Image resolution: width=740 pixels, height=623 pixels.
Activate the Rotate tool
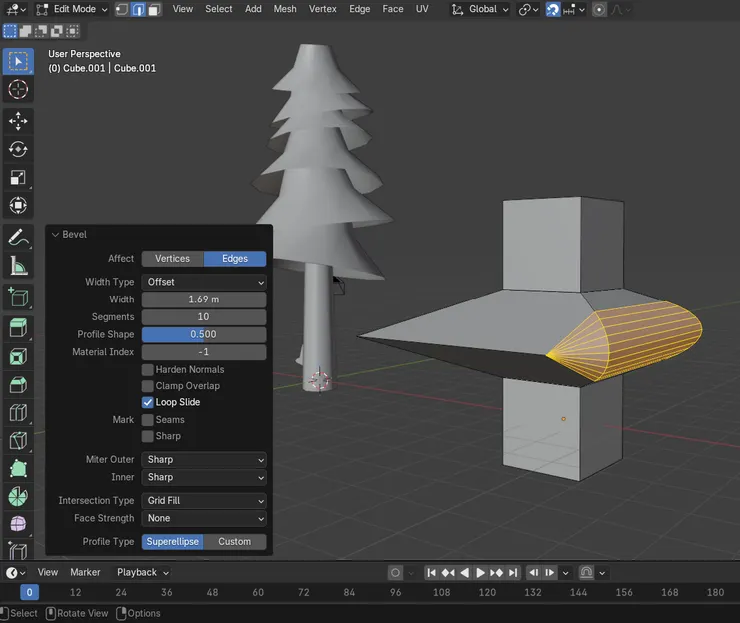pyautogui.click(x=18, y=149)
